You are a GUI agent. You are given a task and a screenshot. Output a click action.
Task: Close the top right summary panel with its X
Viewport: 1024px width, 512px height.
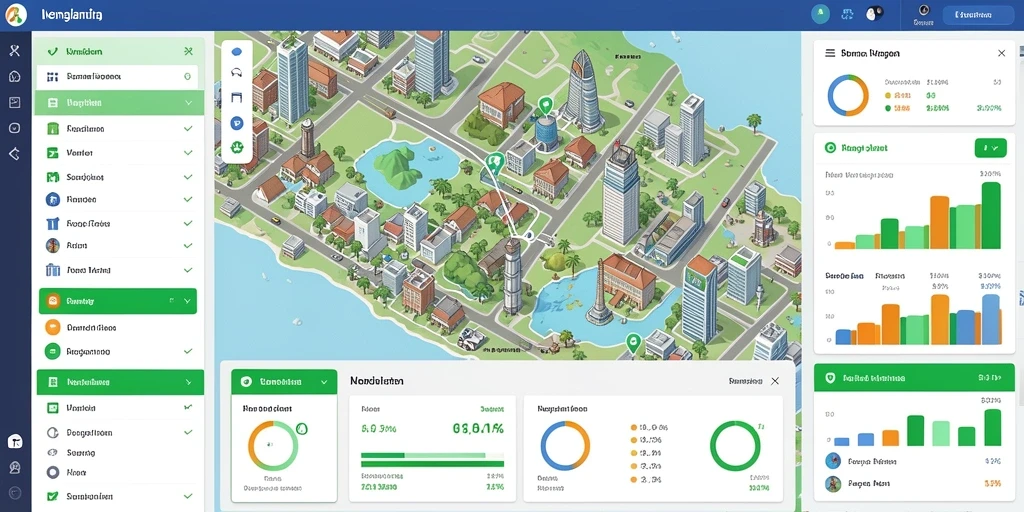click(x=1002, y=53)
